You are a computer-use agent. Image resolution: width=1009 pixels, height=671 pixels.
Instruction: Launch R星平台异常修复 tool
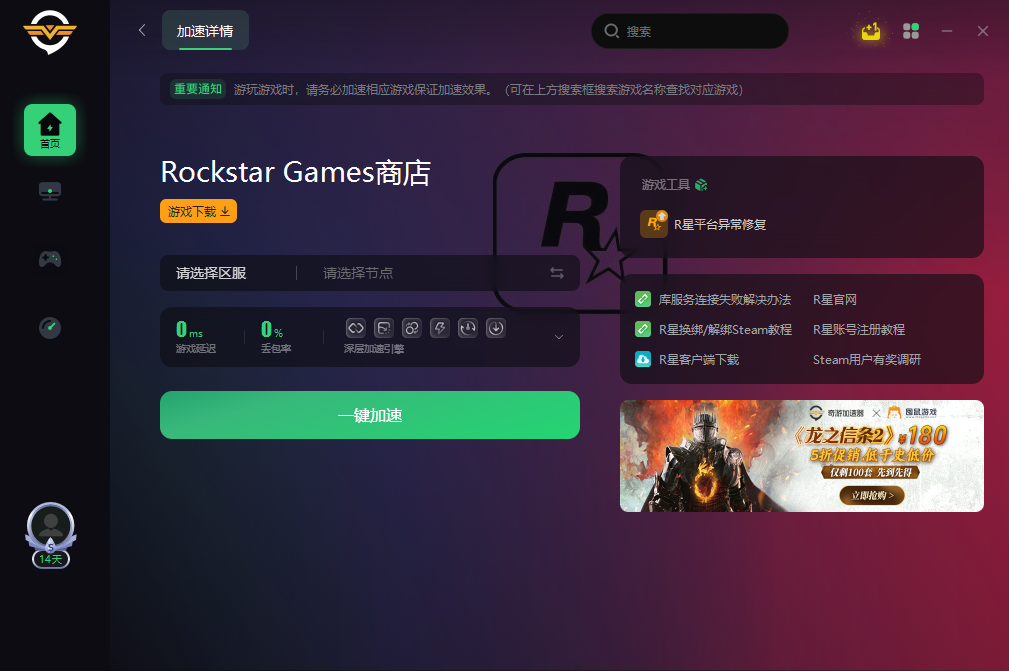(x=720, y=225)
